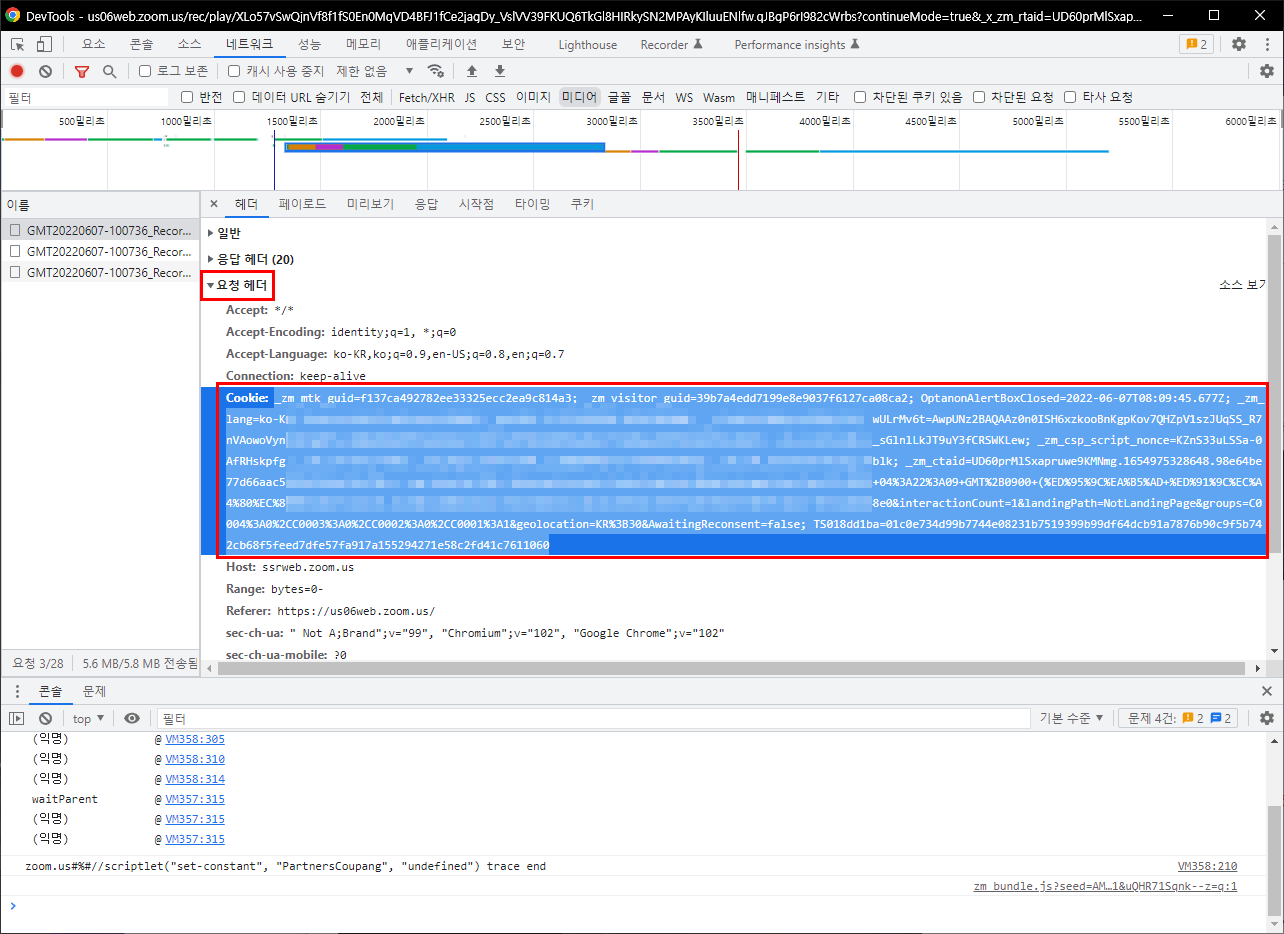This screenshot has width=1284, height=934.
Task: Filter requests by JS type
Action: (470, 97)
